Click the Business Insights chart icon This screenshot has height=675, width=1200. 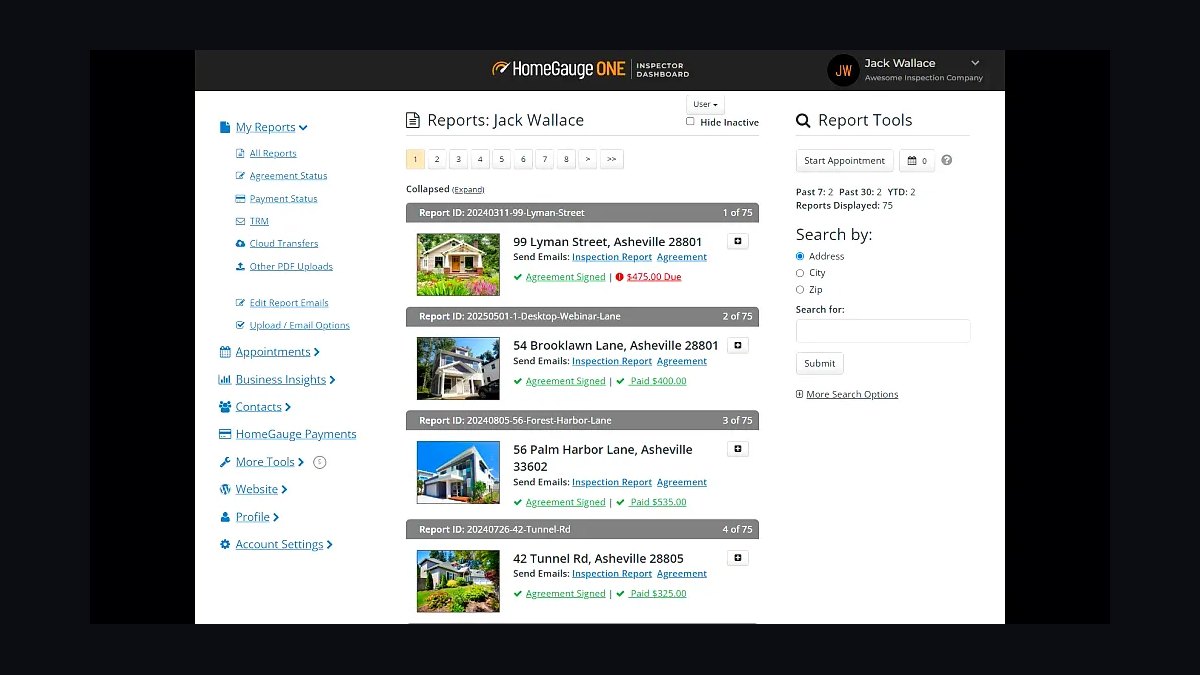pyautogui.click(x=225, y=380)
